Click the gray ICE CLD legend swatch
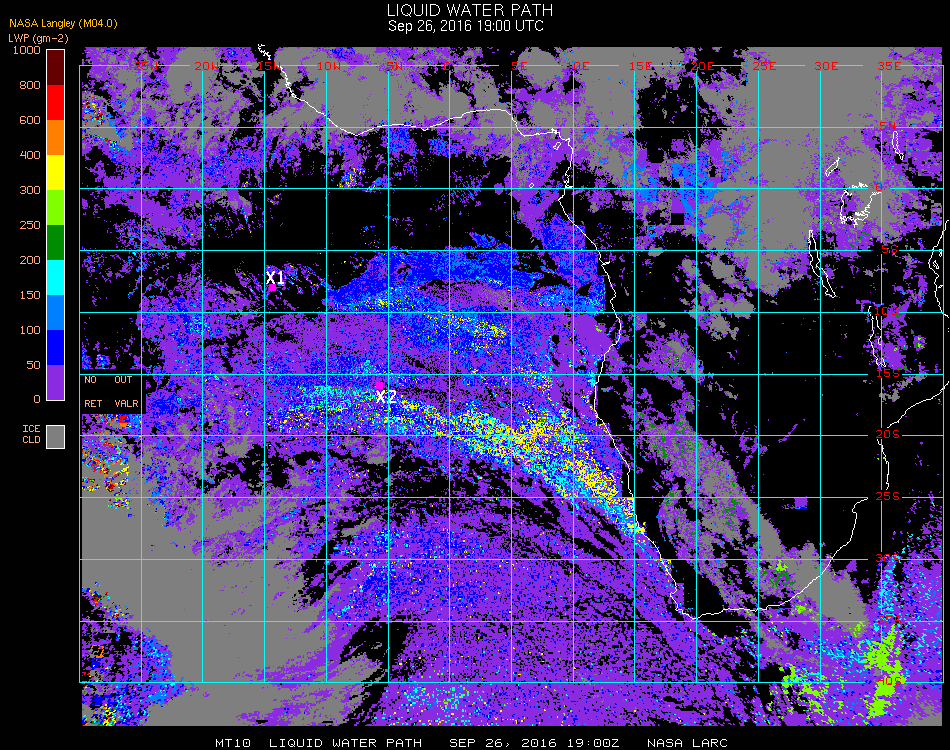This screenshot has width=950, height=750. click(56, 437)
